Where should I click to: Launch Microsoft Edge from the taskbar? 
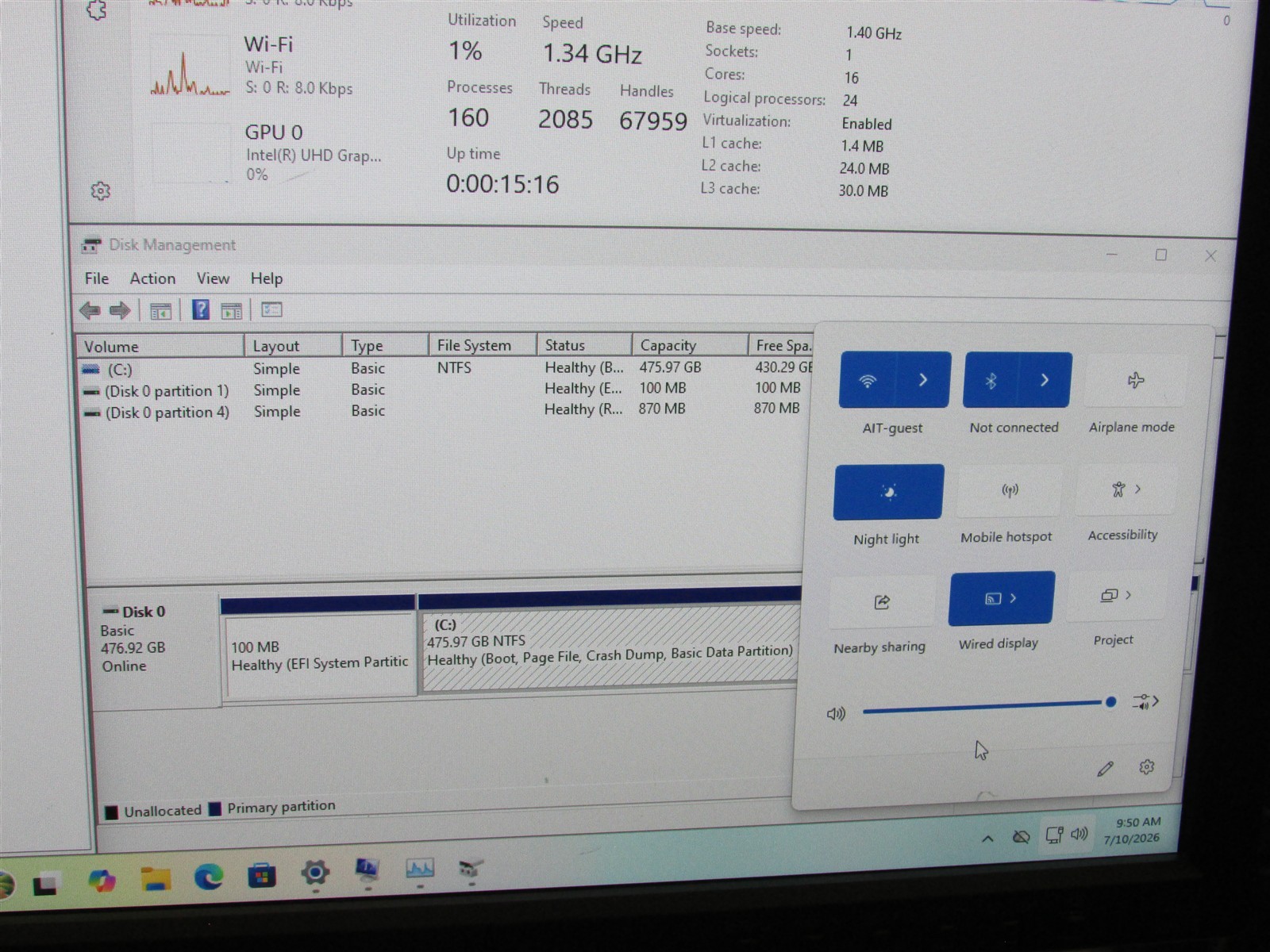[x=209, y=877]
